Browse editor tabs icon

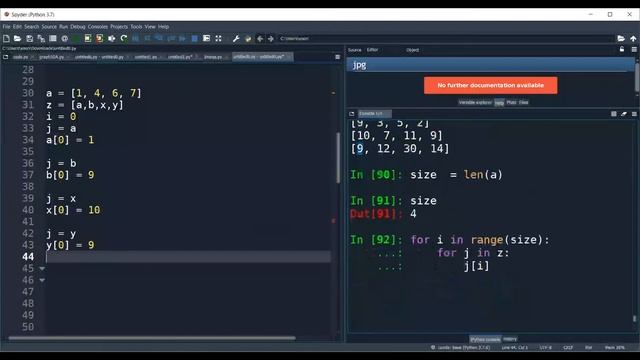pyautogui.click(x=6, y=57)
